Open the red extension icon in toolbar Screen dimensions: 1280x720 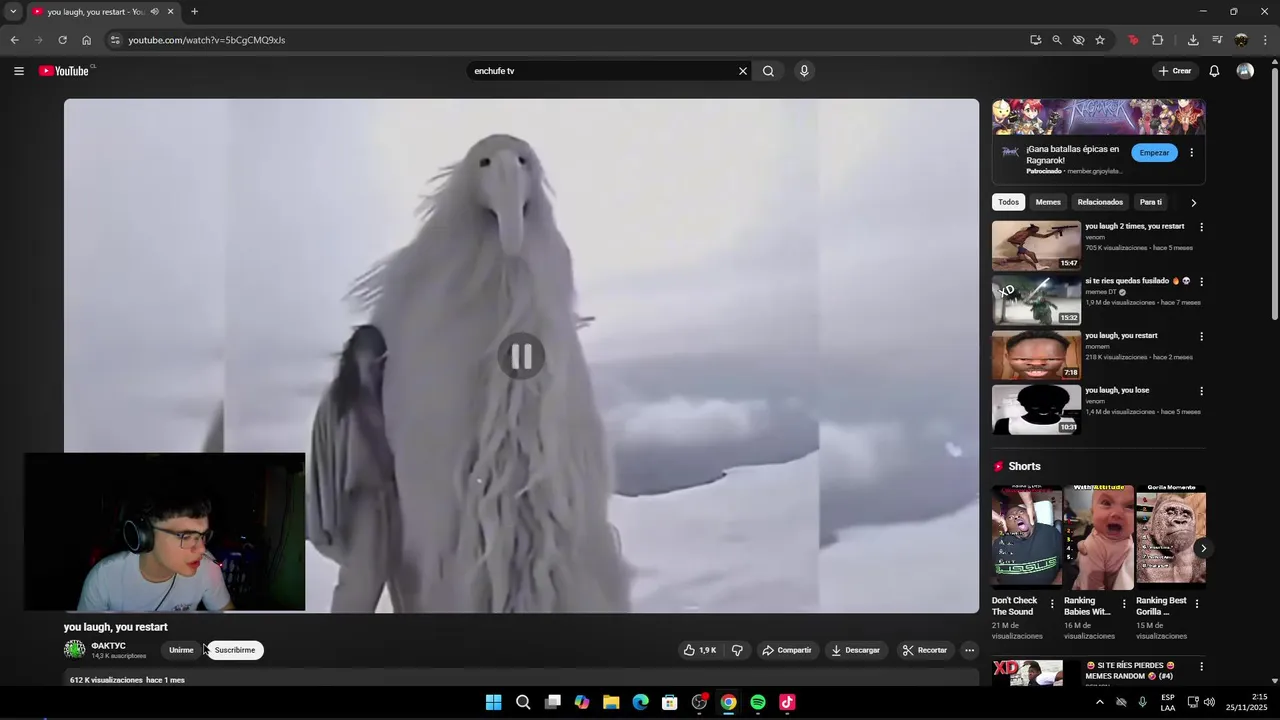(x=1133, y=40)
